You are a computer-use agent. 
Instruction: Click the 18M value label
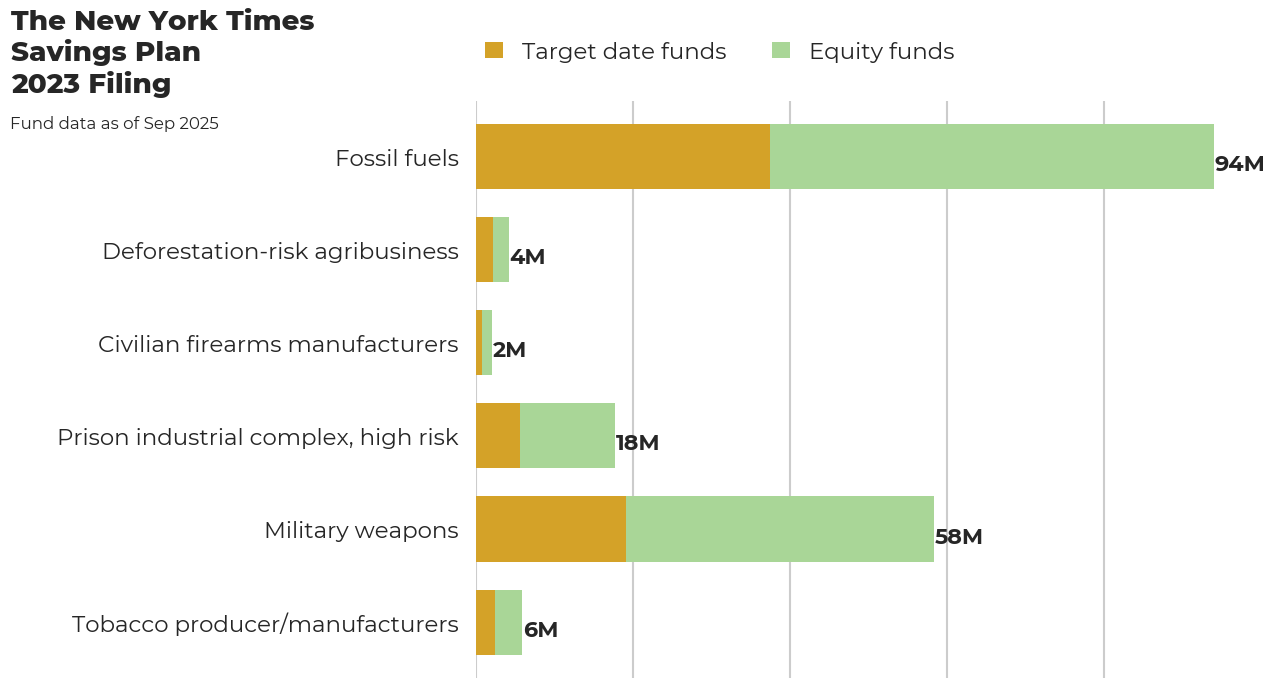click(x=637, y=443)
